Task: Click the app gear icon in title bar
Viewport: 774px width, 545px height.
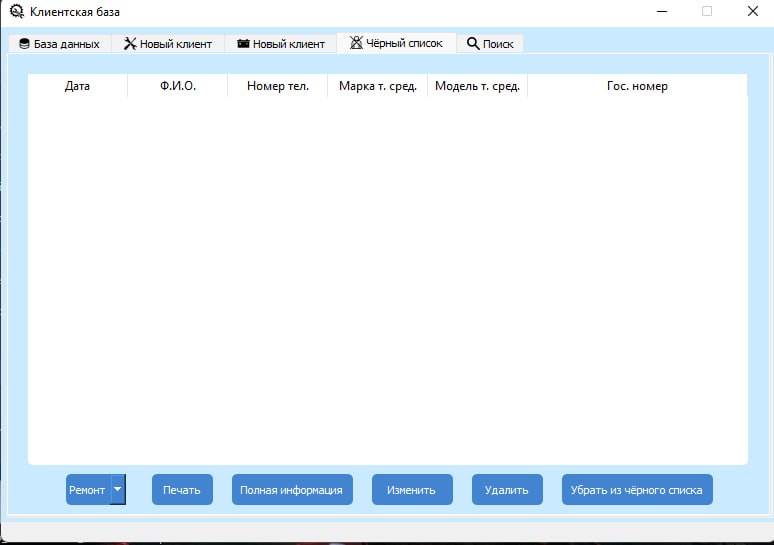Action: point(17,11)
